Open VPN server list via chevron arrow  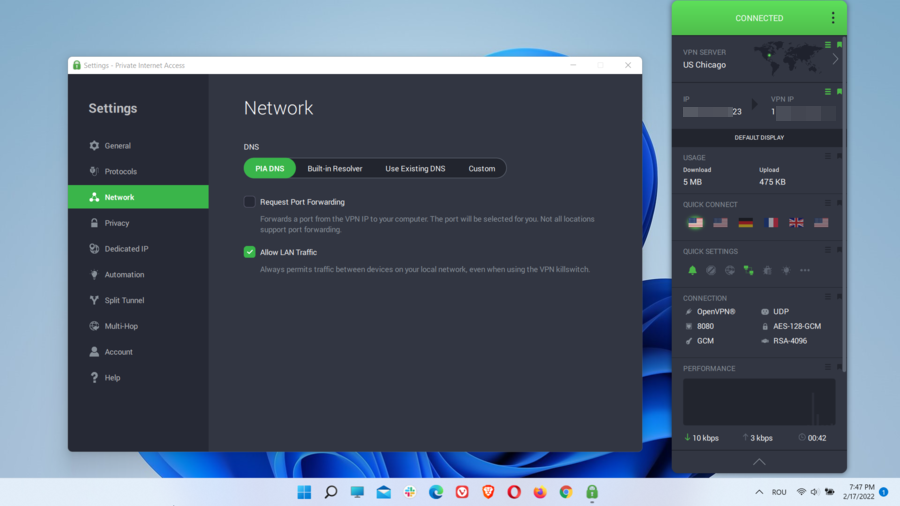[x=835, y=59]
